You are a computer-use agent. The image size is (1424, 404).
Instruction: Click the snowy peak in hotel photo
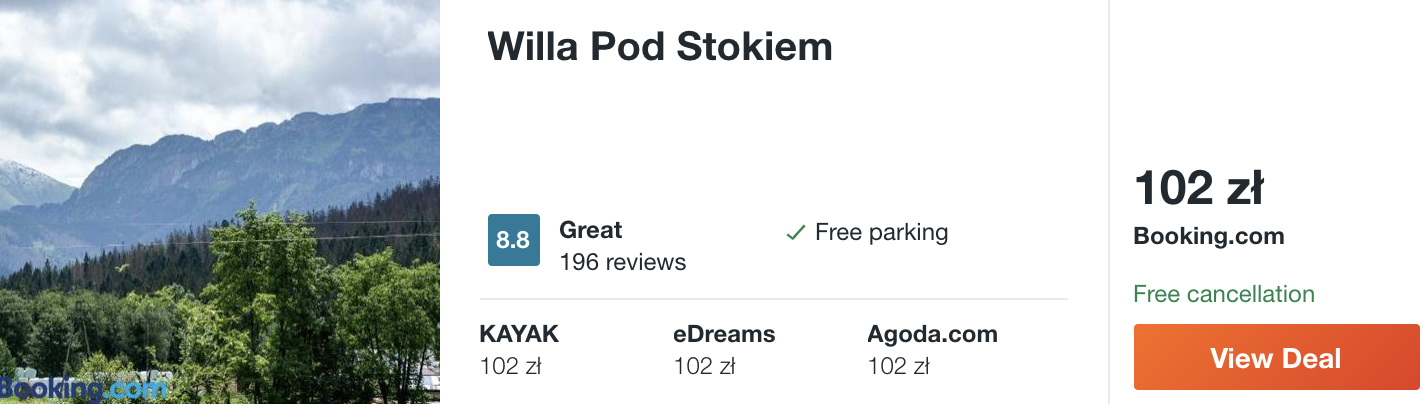pyautogui.click(x=25, y=185)
